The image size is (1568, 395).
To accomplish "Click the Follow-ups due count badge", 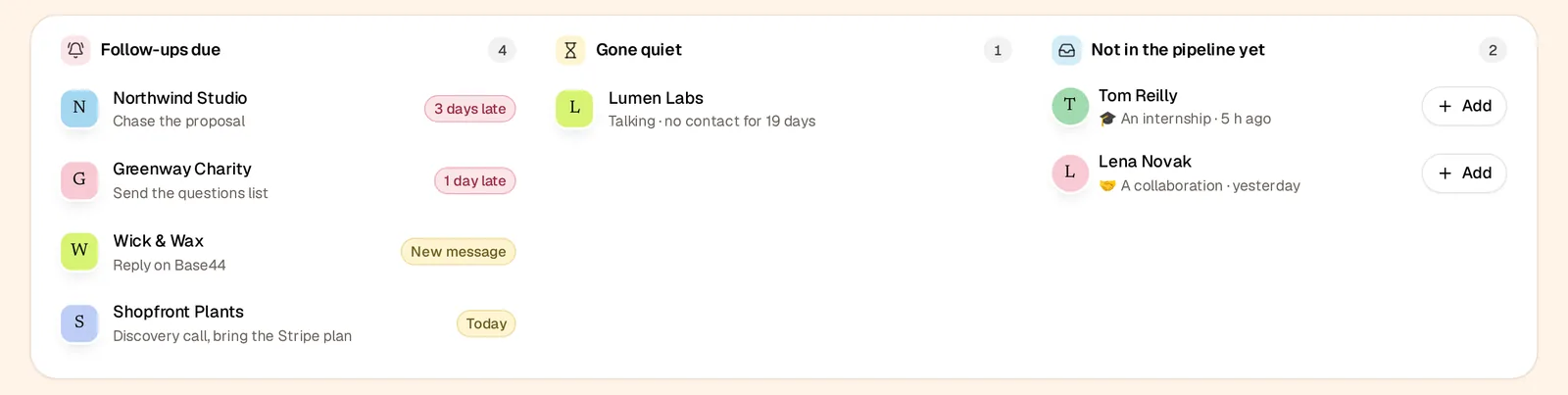I will [503, 50].
